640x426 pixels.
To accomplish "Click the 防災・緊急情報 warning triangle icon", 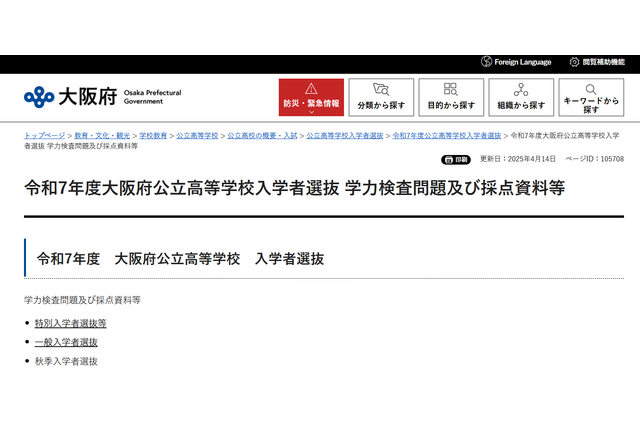I will 311,89.
